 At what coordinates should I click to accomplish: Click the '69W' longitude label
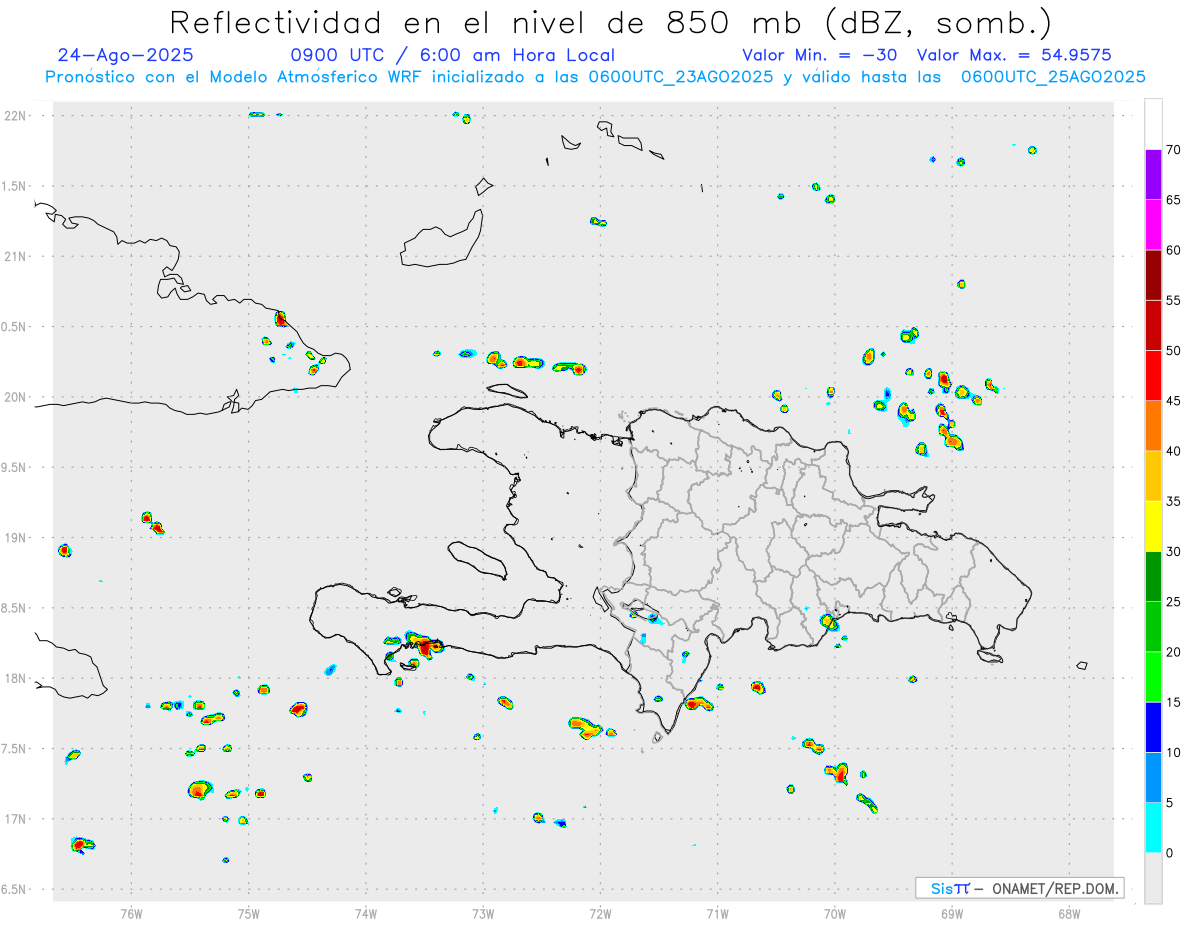pyautogui.click(x=952, y=912)
